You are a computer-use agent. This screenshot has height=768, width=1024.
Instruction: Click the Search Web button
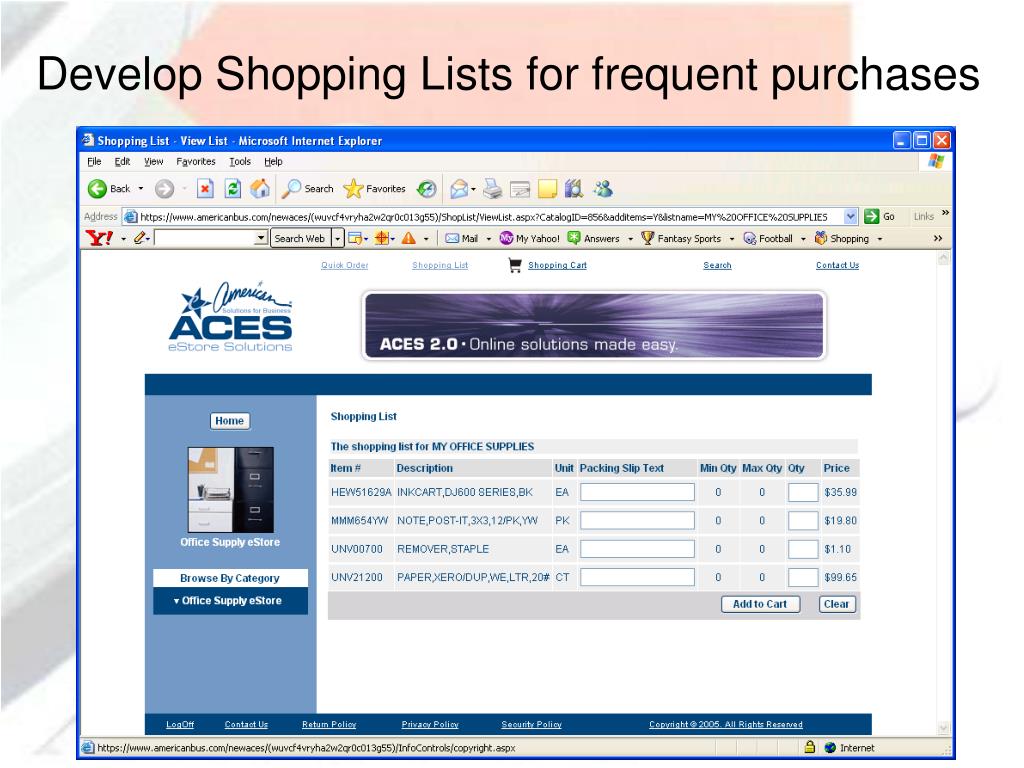point(300,238)
